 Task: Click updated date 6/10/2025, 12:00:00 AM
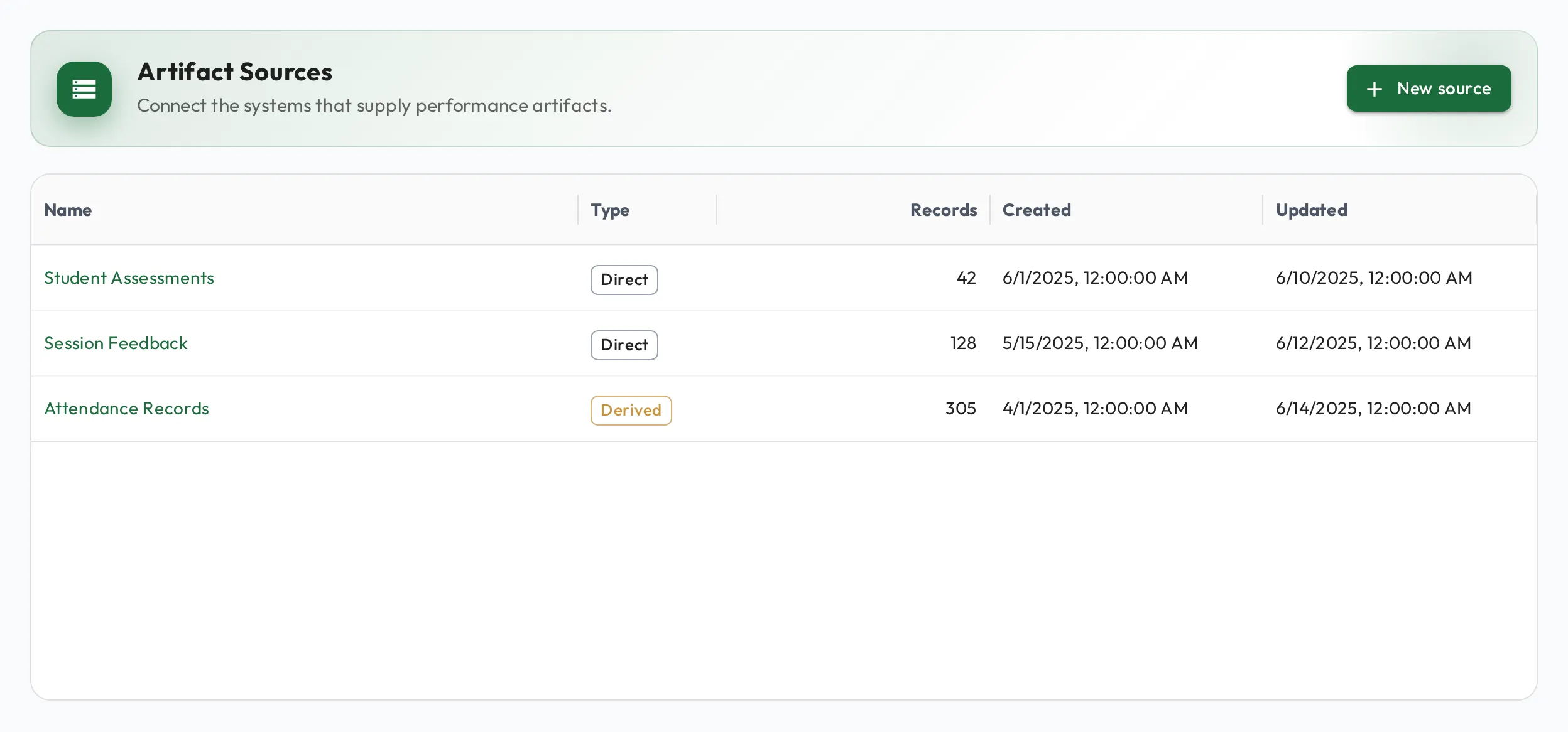coord(1374,278)
